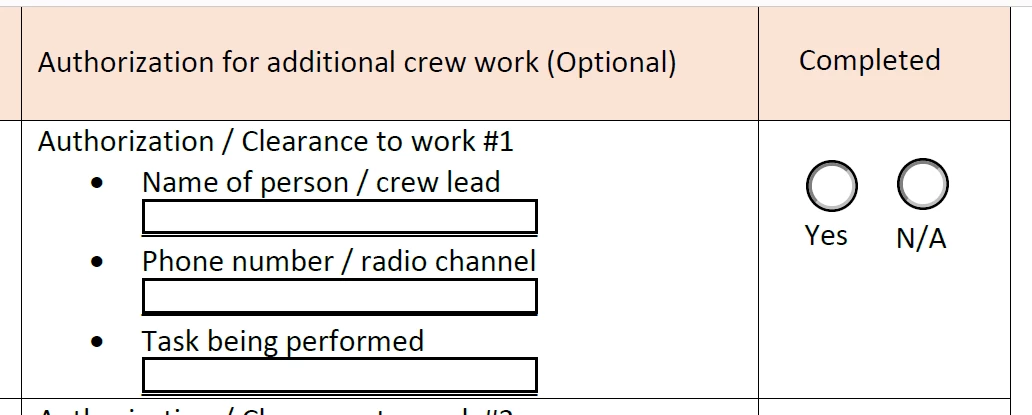Click the #1 in the clearance heading
The image size is (1032, 415).
(498, 141)
